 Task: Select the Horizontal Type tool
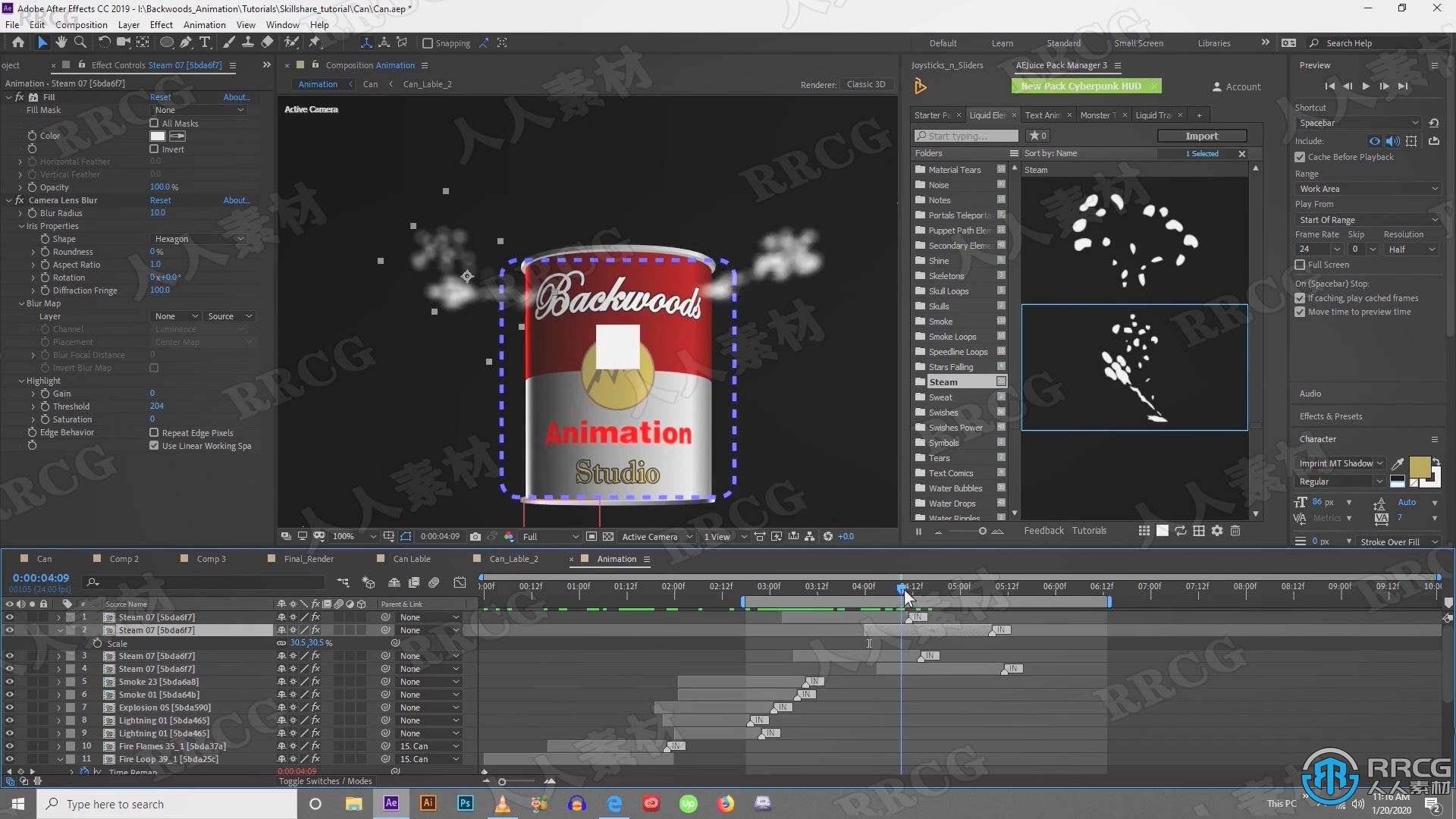tap(205, 42)
